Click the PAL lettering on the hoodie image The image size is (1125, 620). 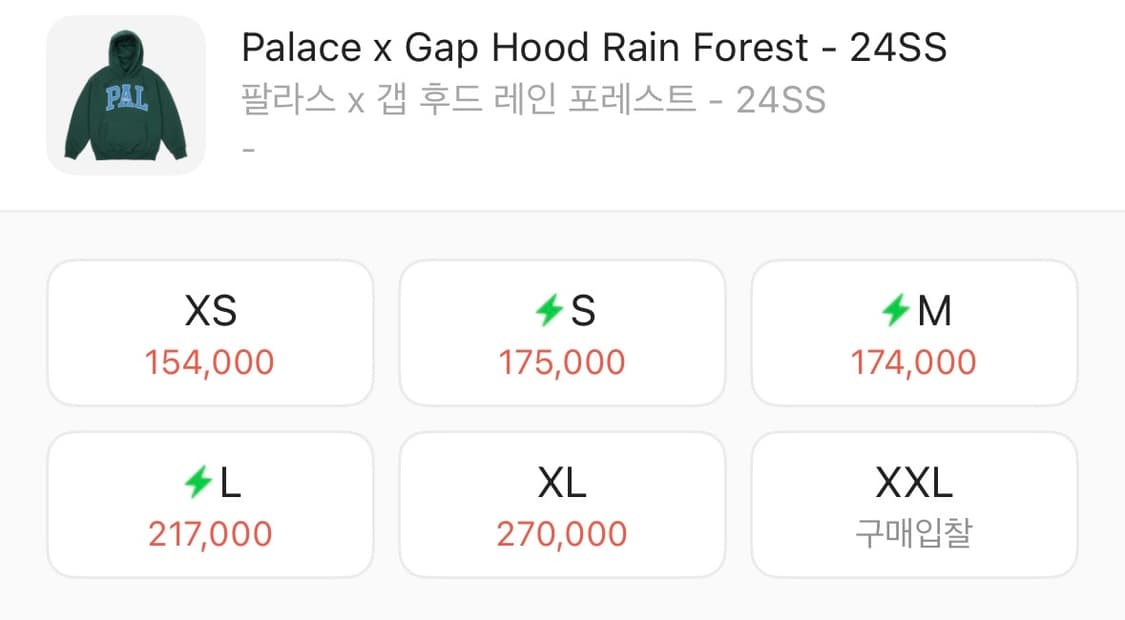pyautogui.click(x=126, y=98)
